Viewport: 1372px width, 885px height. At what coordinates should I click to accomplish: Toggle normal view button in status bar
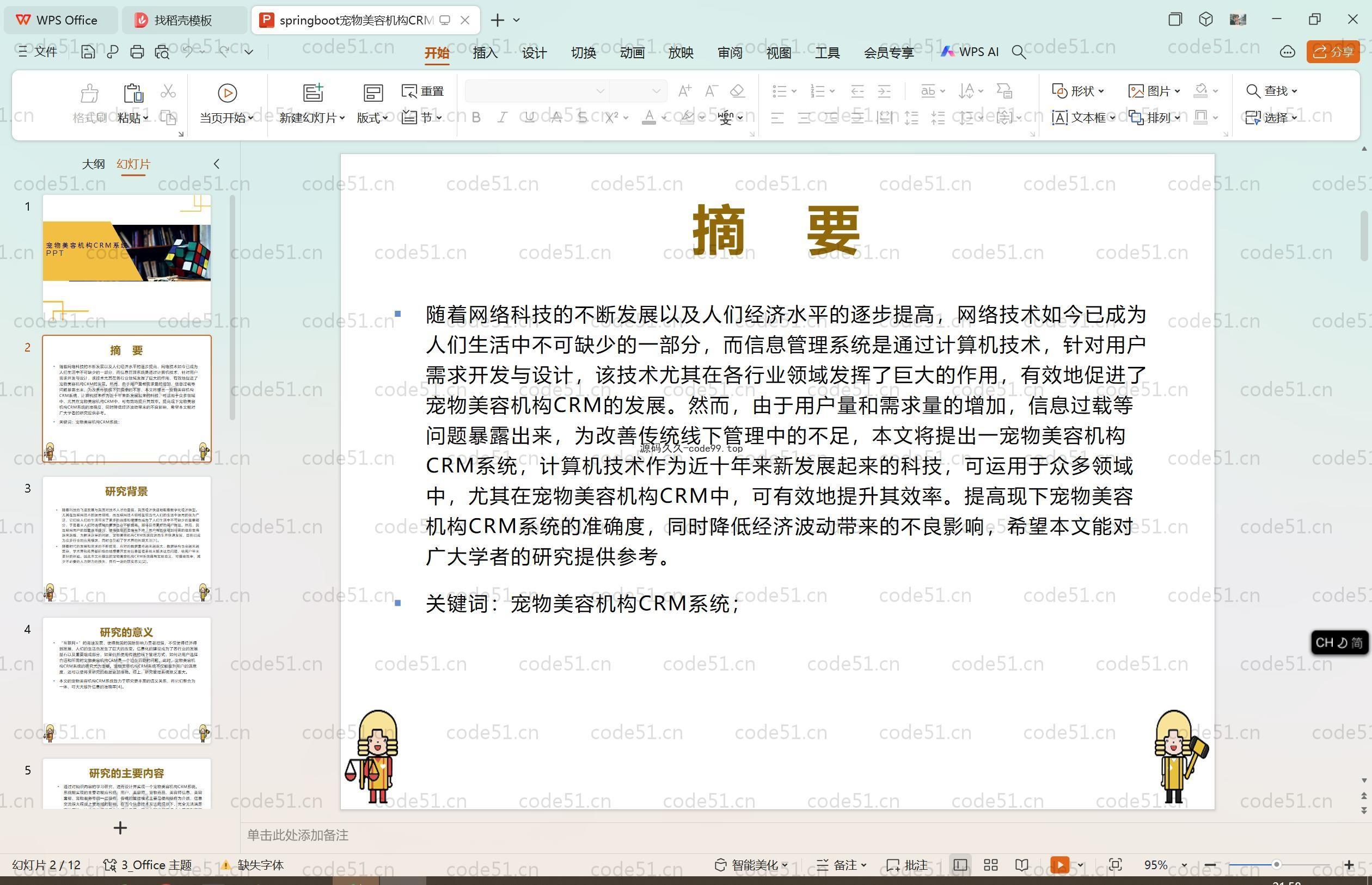(960, 865)
